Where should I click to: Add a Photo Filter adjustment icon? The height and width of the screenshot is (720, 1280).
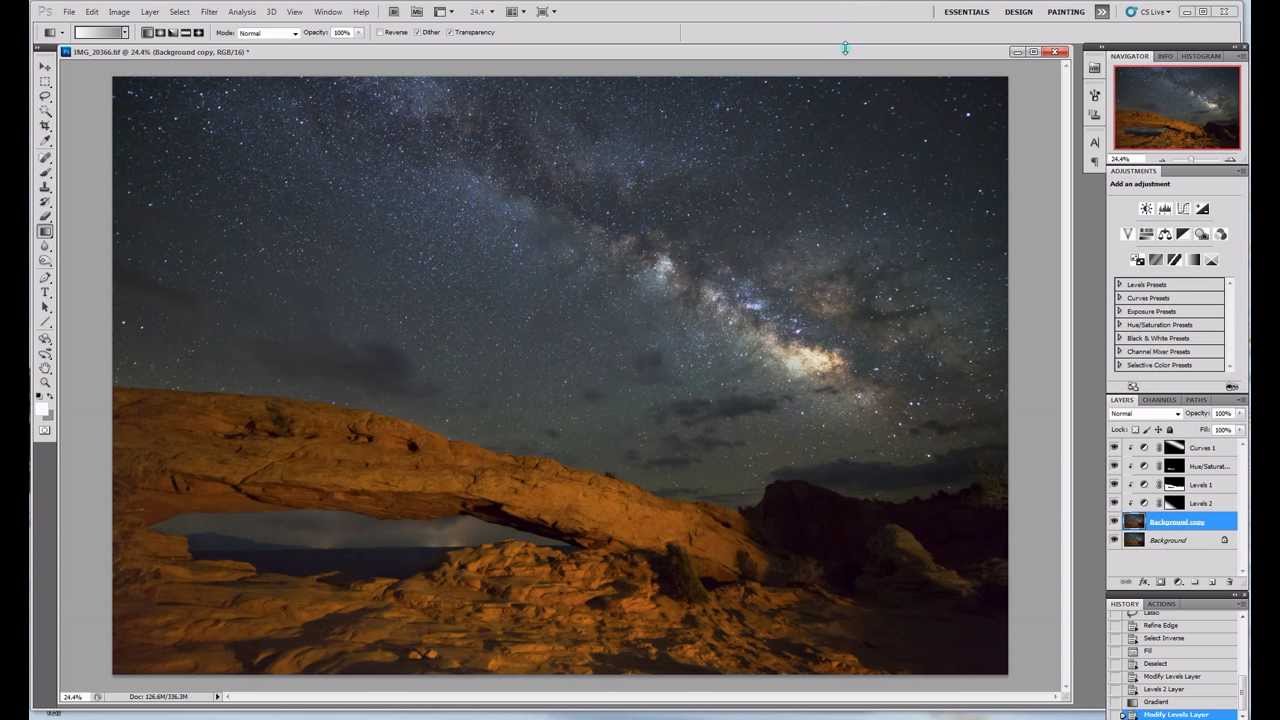[1202, 234]
